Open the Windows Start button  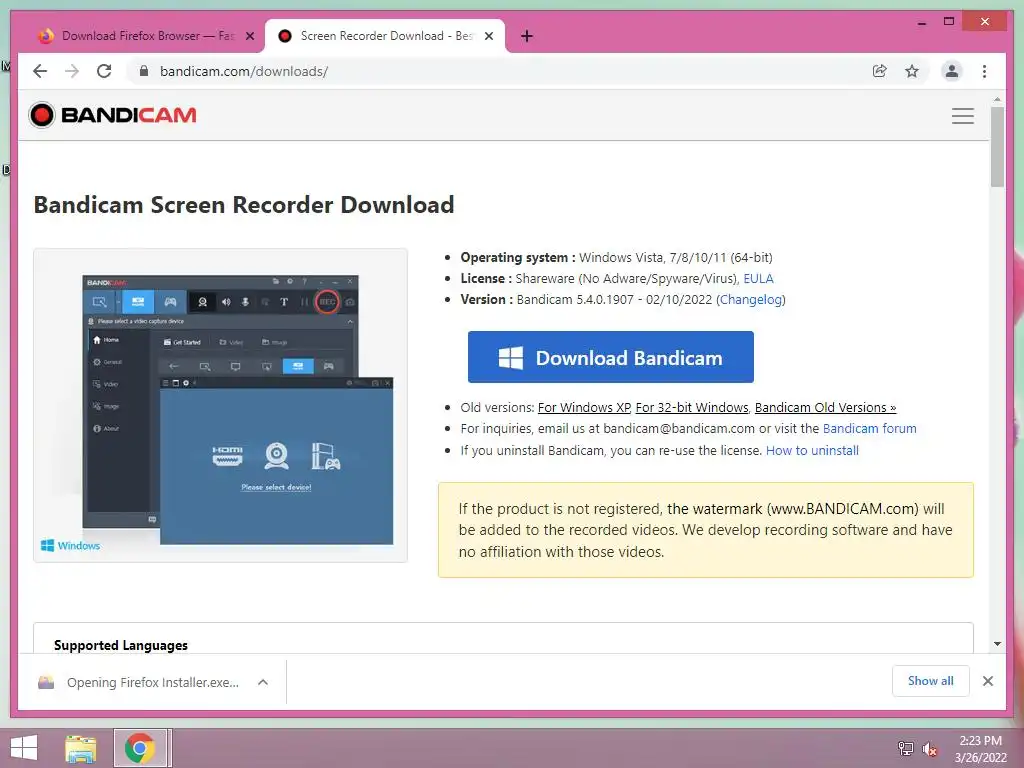[24, 748]
